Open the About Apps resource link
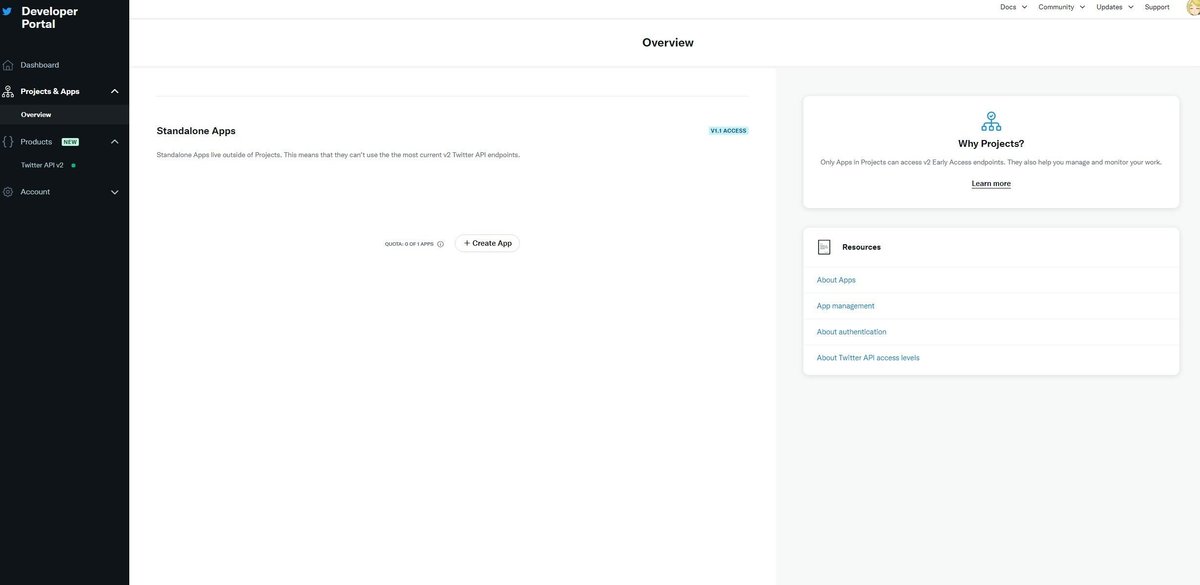Screen dimensions: 1200x585 836,280
